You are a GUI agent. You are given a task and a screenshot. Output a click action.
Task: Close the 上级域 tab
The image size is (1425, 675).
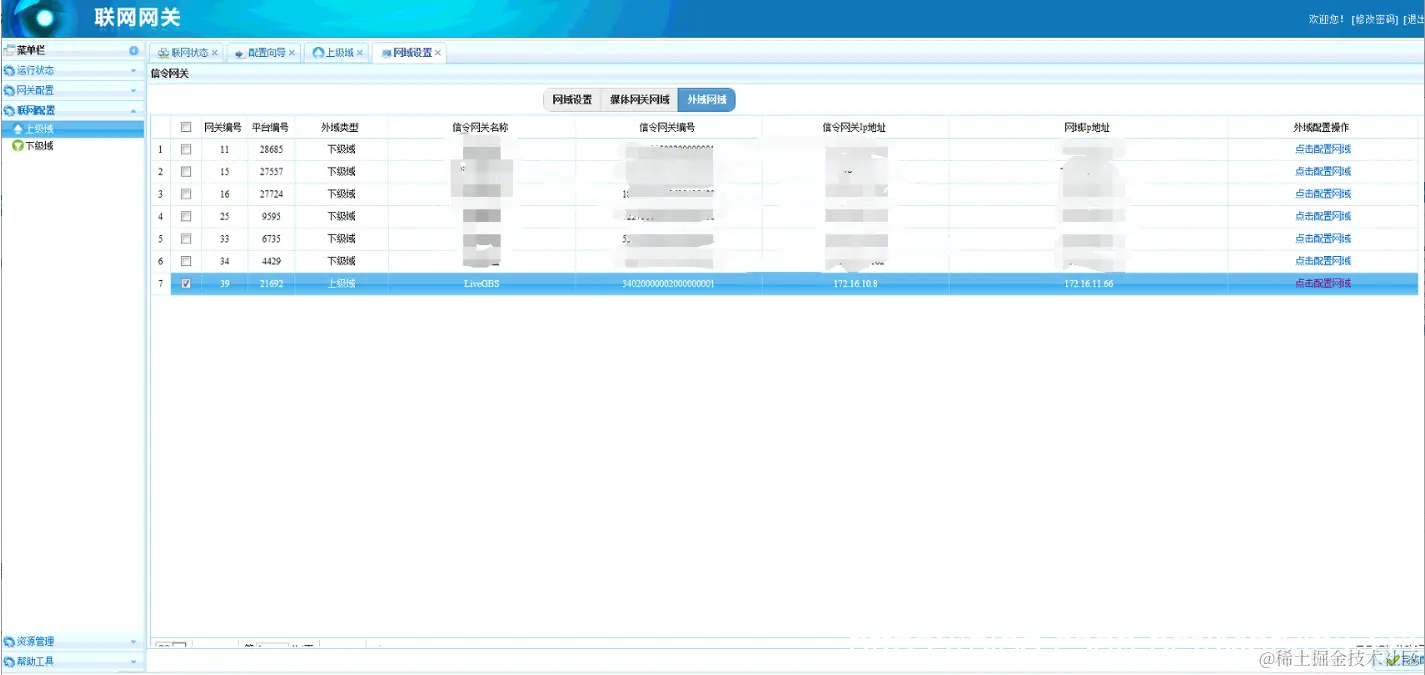click(360, 53)
